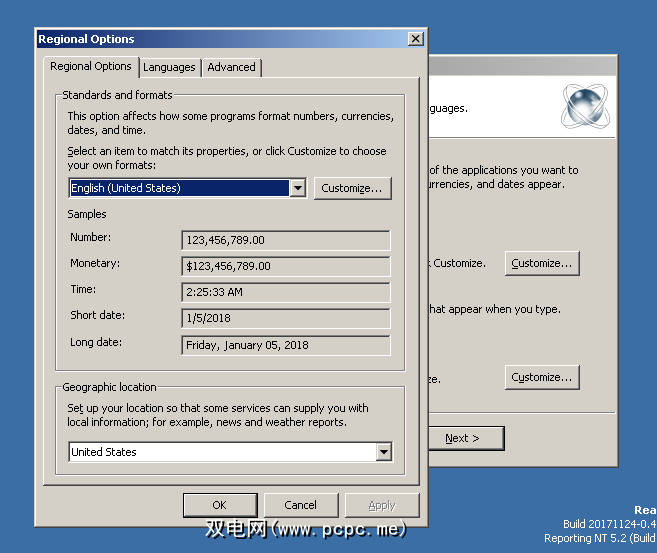The height and width of the screenshot is (553, 657).
Task: Click Customize next to the format dropdown
Action: pos(352,188)
